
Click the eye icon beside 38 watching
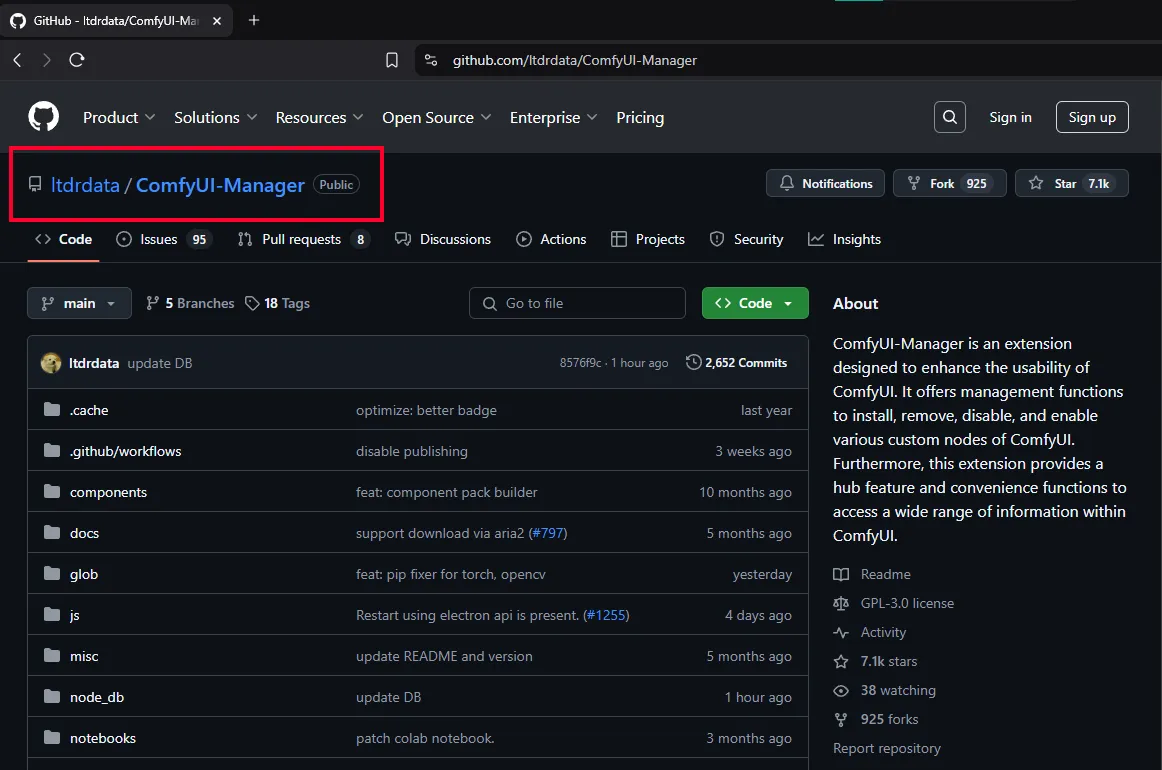840,690
